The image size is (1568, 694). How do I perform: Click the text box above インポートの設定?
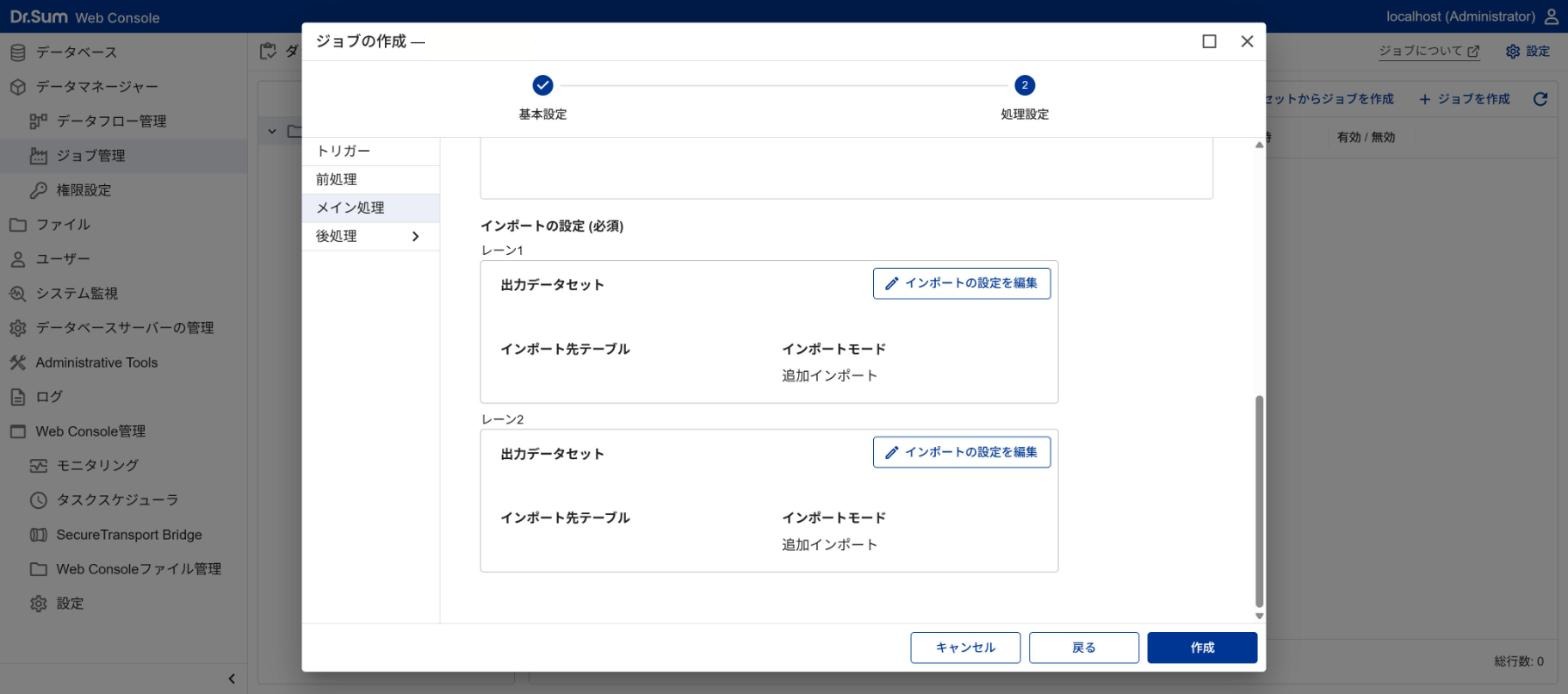tap(846, 169)
